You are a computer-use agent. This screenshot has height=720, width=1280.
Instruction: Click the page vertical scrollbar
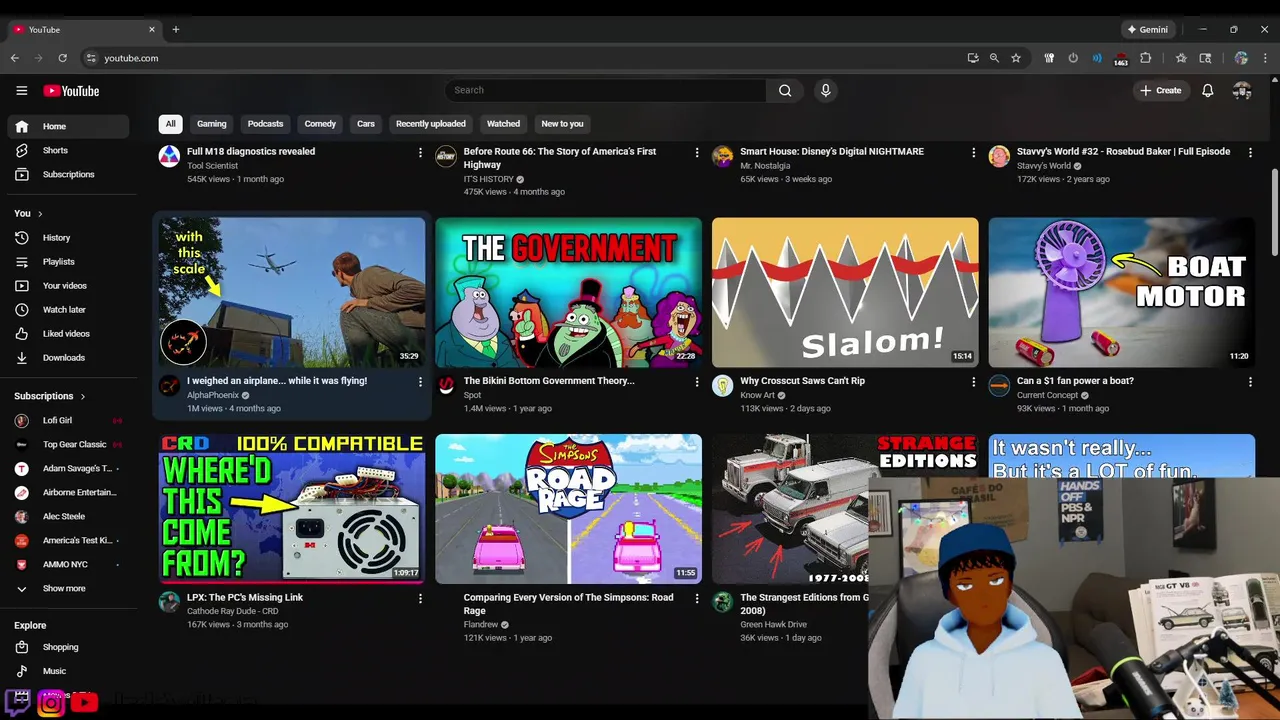coord(1274,210)
